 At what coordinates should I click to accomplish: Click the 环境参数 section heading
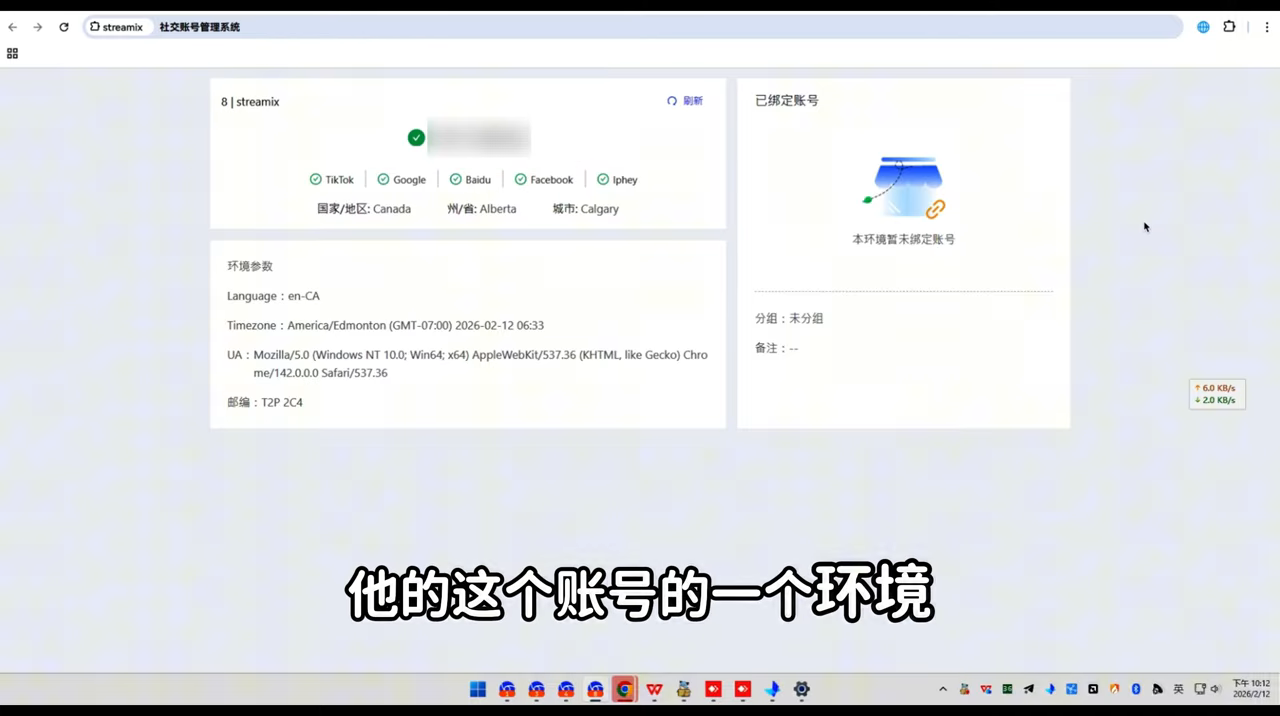250,266
